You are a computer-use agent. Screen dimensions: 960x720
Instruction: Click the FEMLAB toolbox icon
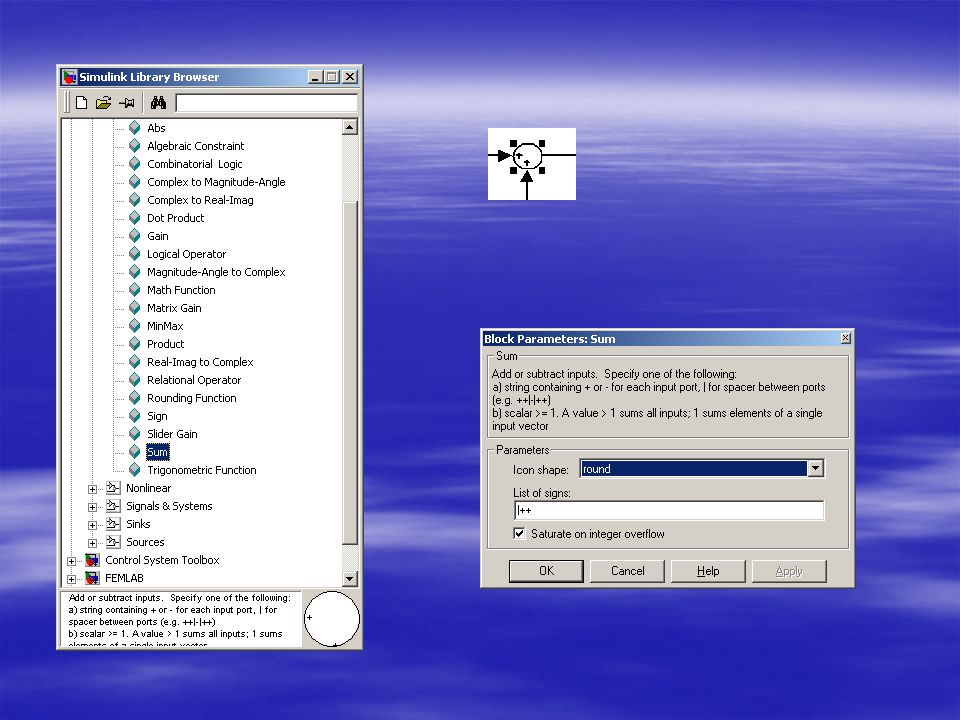[92, 578]
